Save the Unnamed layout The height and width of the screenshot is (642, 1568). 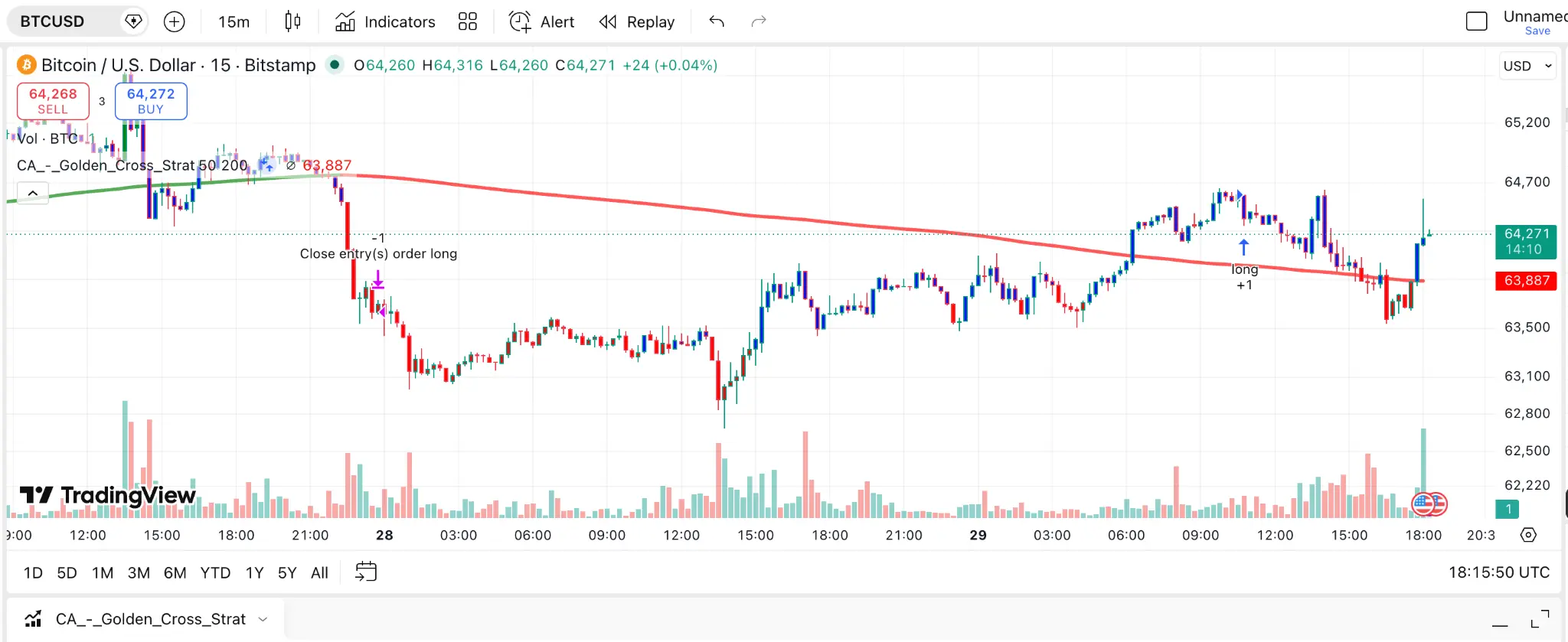pyautogui.click(x=1537, y=31)
